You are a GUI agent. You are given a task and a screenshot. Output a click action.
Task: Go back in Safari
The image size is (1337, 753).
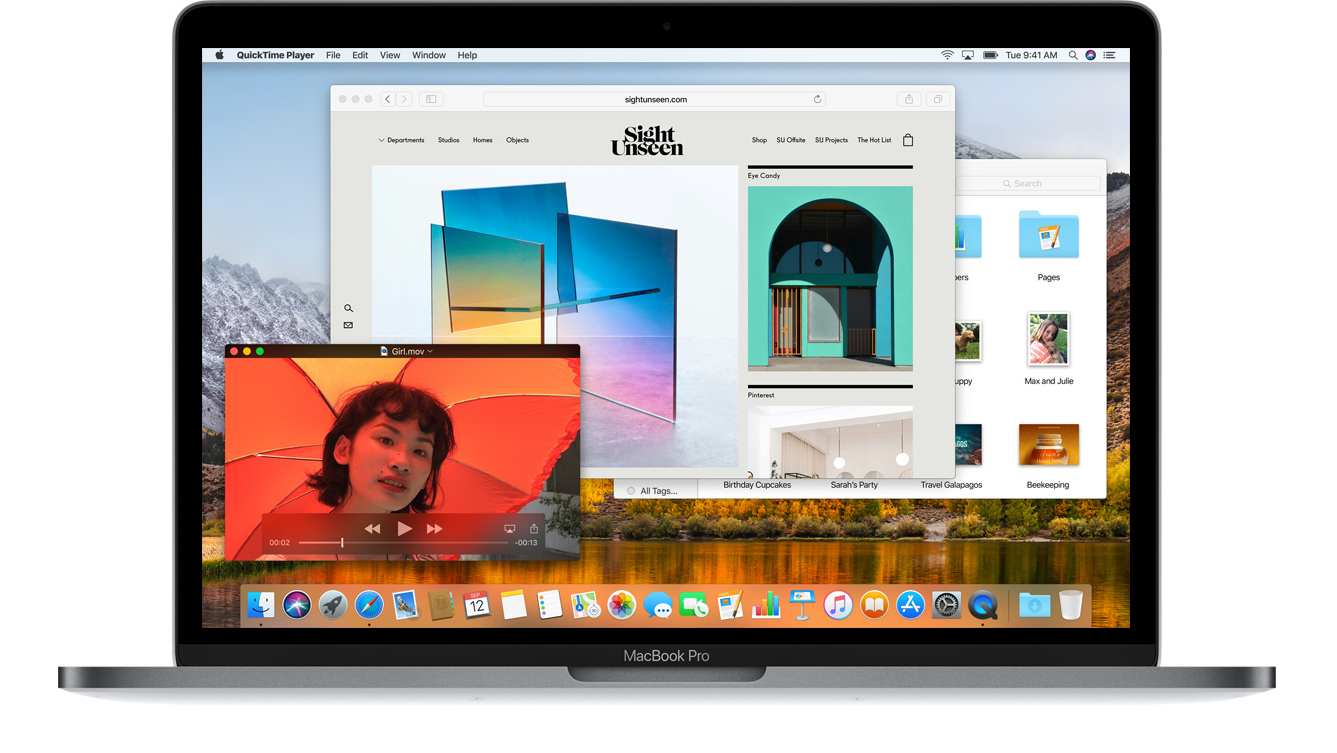388,99
